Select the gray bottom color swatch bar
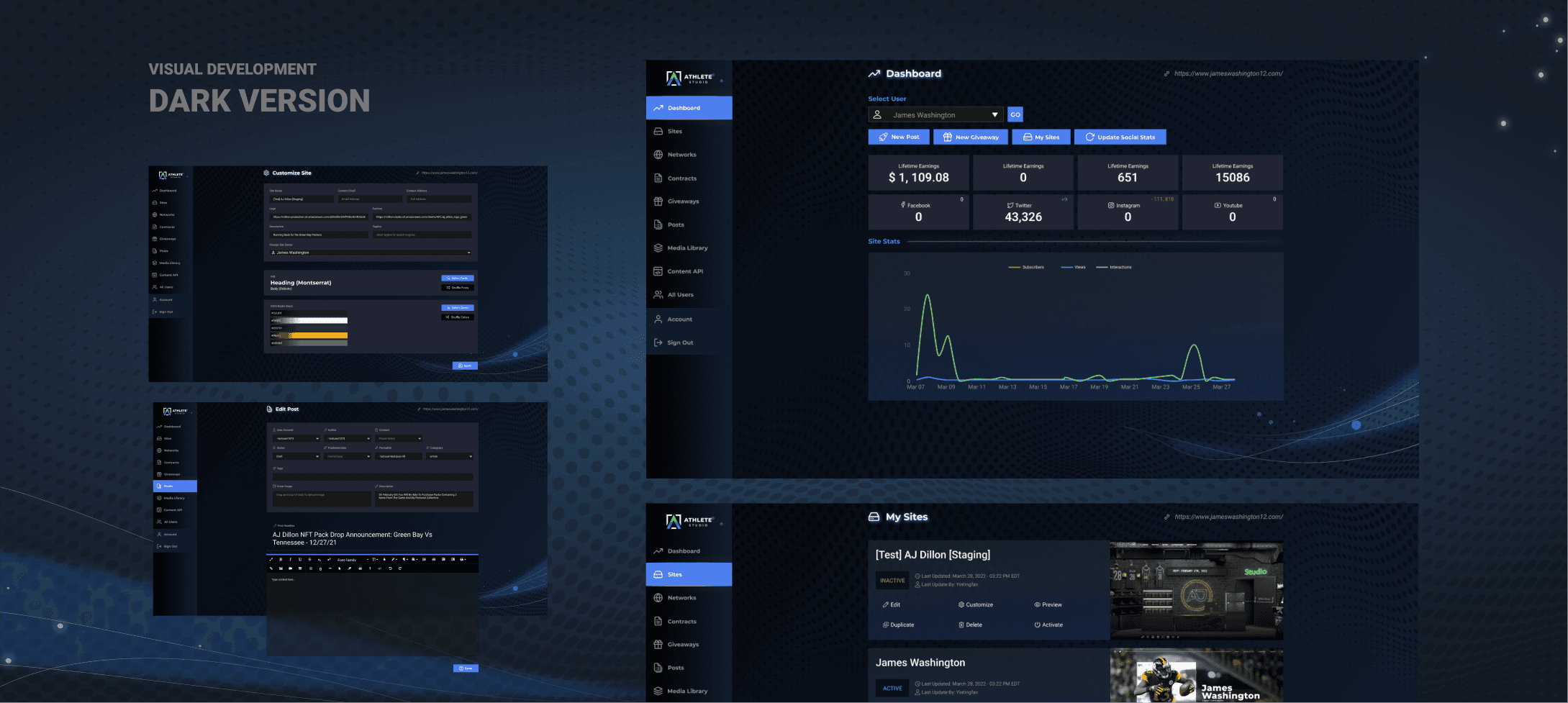Image resolution: width=1568 pixels, height=703 pixels. [x=309, y=343]
